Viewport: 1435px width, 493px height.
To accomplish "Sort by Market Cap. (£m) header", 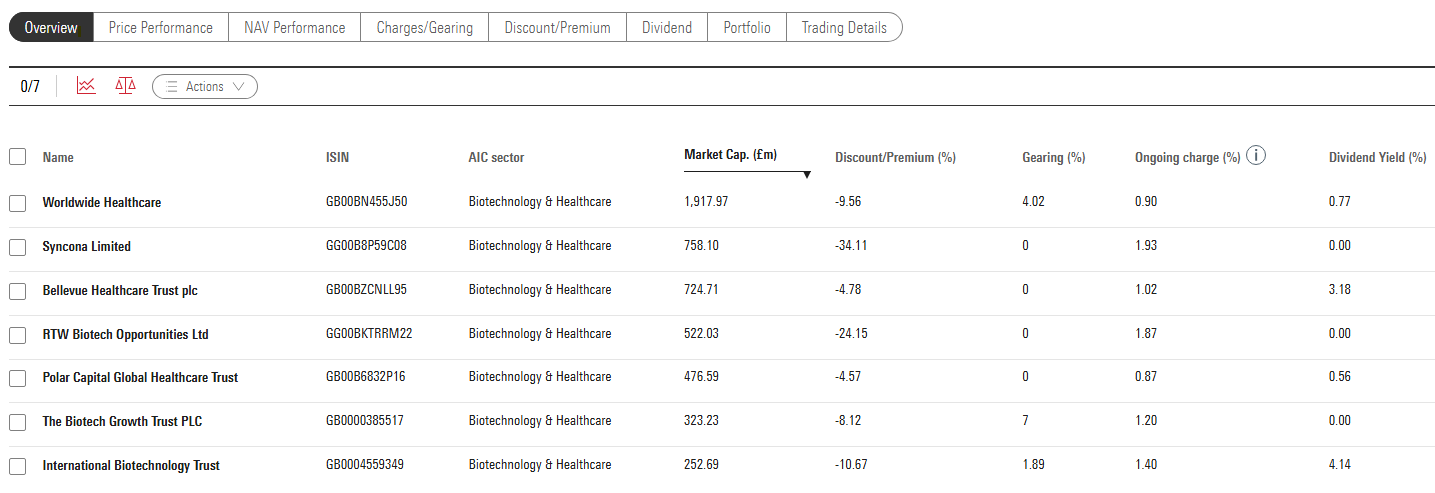I will point(731,154).
